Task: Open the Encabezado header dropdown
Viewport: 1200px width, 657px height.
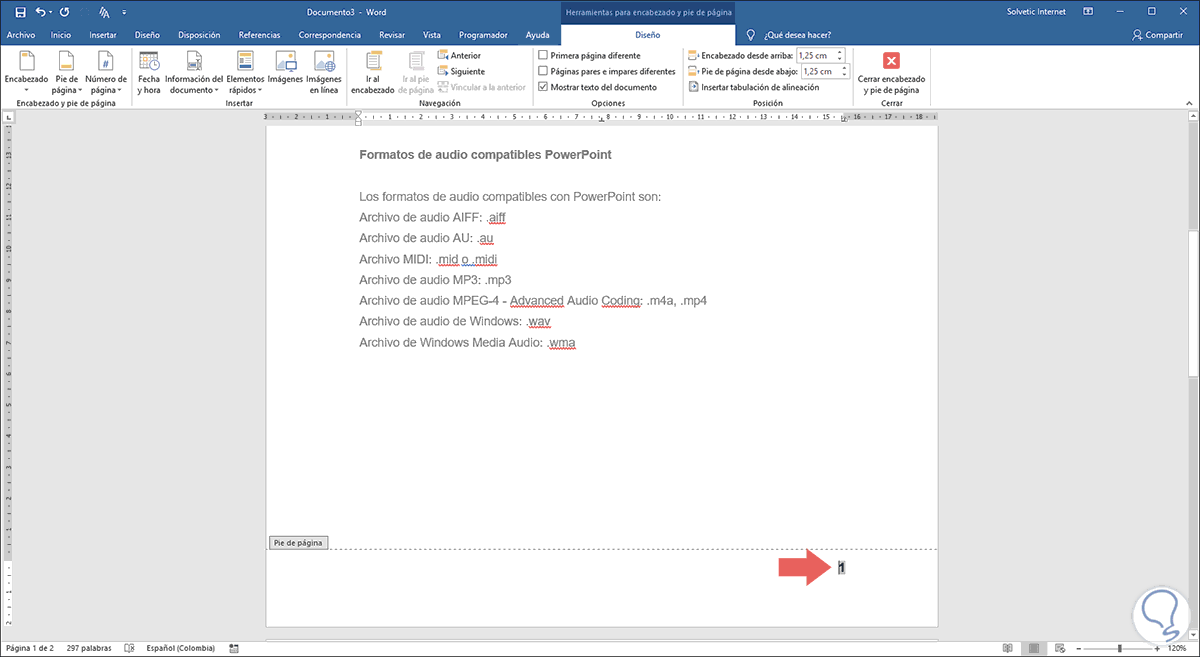Action: tap(26, 71)
